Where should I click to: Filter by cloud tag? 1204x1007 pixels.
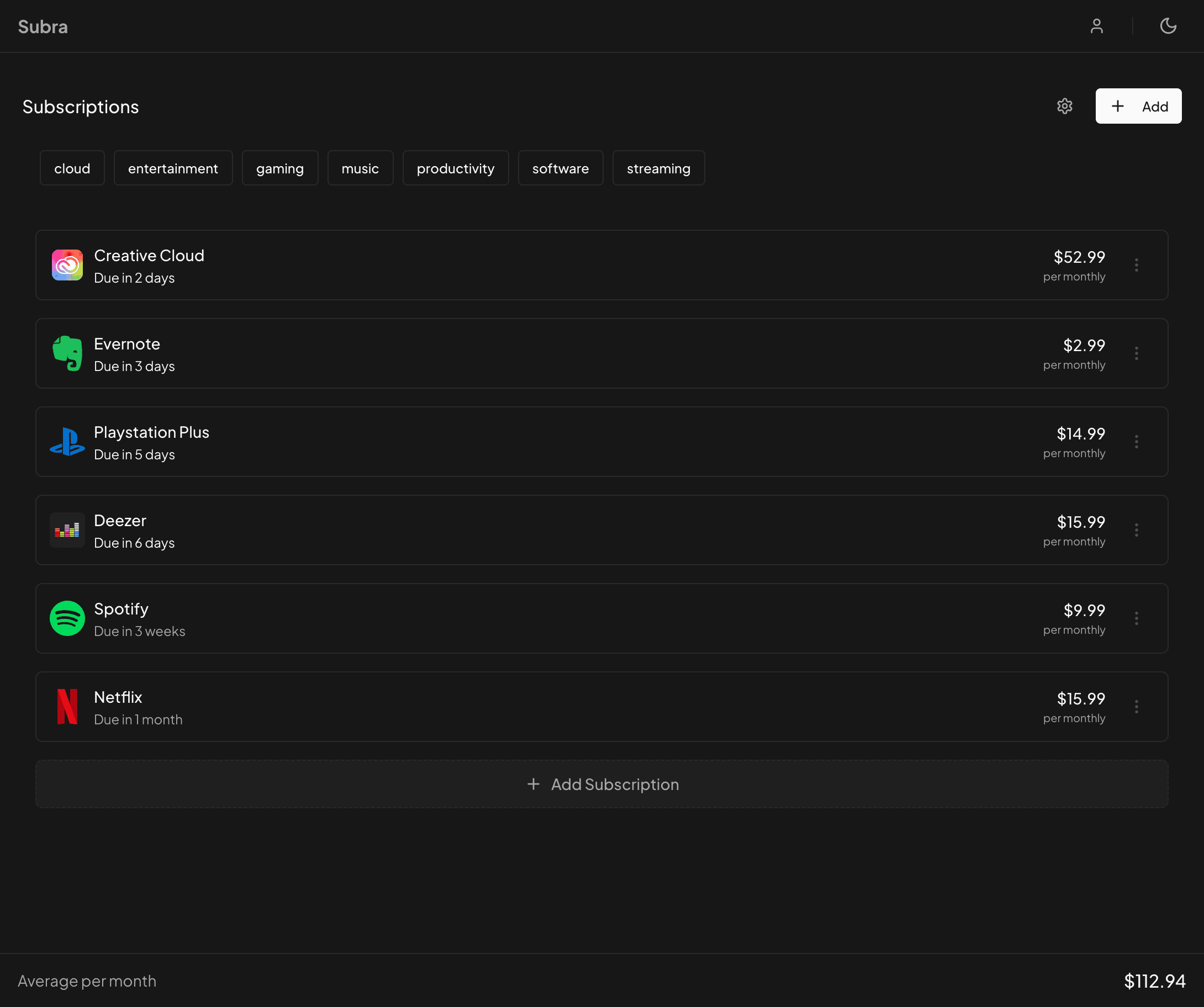click(72, 168)
